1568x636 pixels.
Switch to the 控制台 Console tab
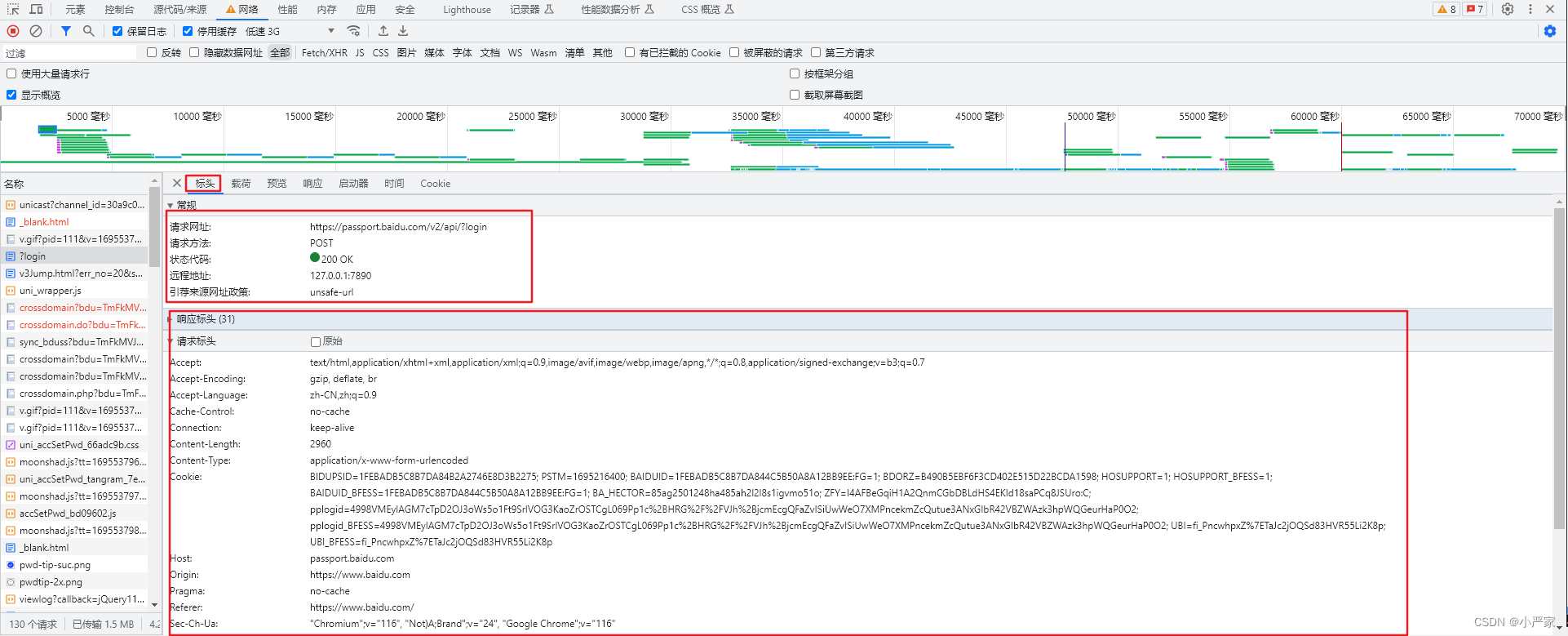tap(119, 9)
